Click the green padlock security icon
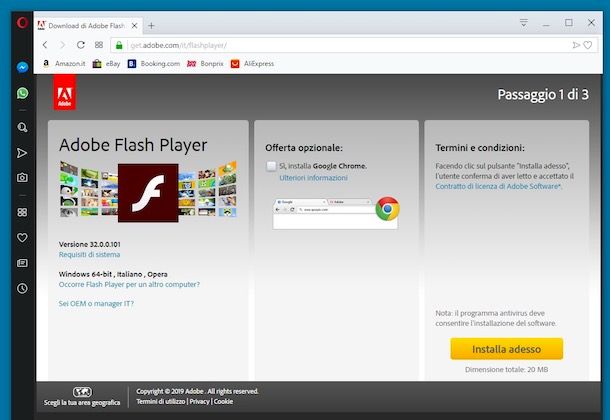Image resolution: width=610 pixels, height=420 pixels. (x=119, y=45)
